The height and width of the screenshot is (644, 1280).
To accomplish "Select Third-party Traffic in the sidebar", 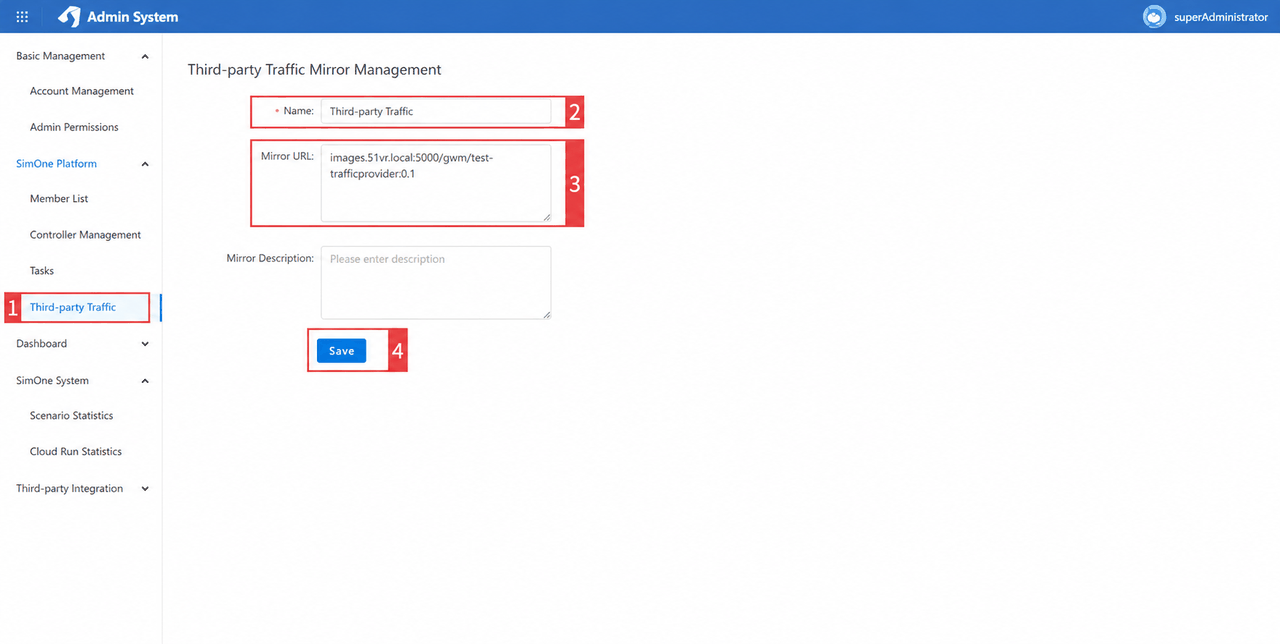I will pyautogui.click(x=73, y=307).
